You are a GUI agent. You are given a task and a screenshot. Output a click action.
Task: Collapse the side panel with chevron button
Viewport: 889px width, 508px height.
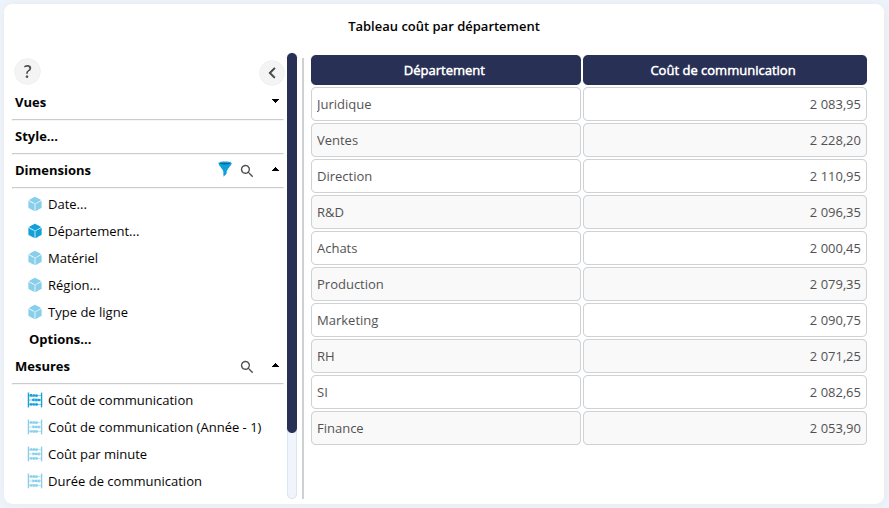coord(271,72)
